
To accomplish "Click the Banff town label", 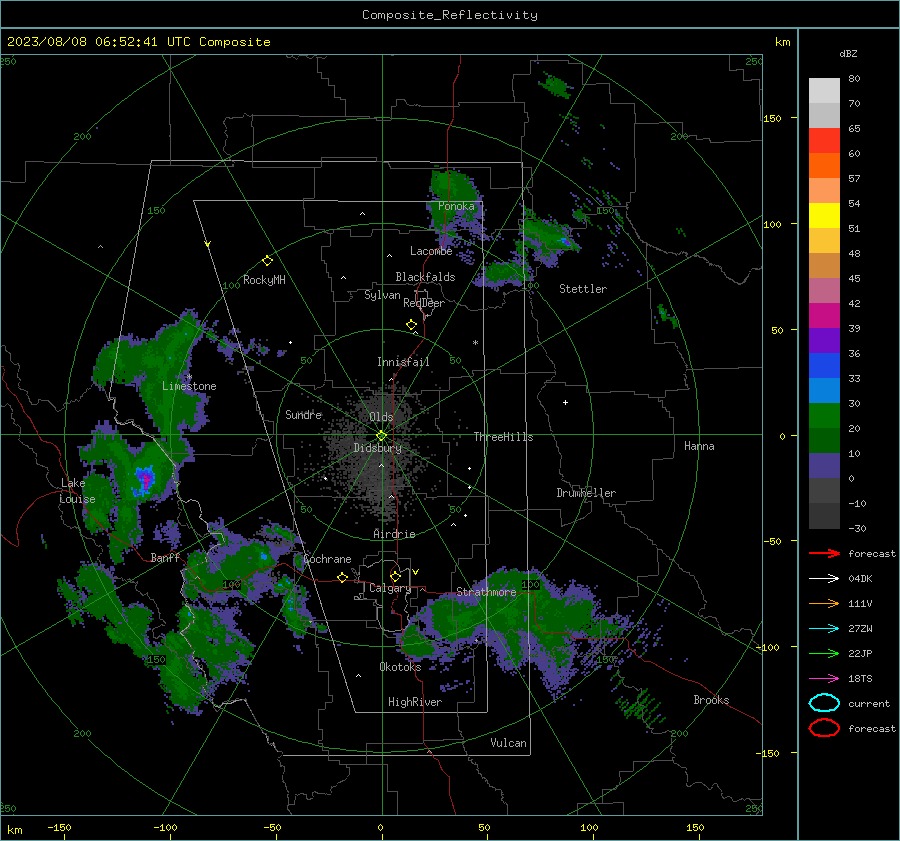I will (165, 558).
